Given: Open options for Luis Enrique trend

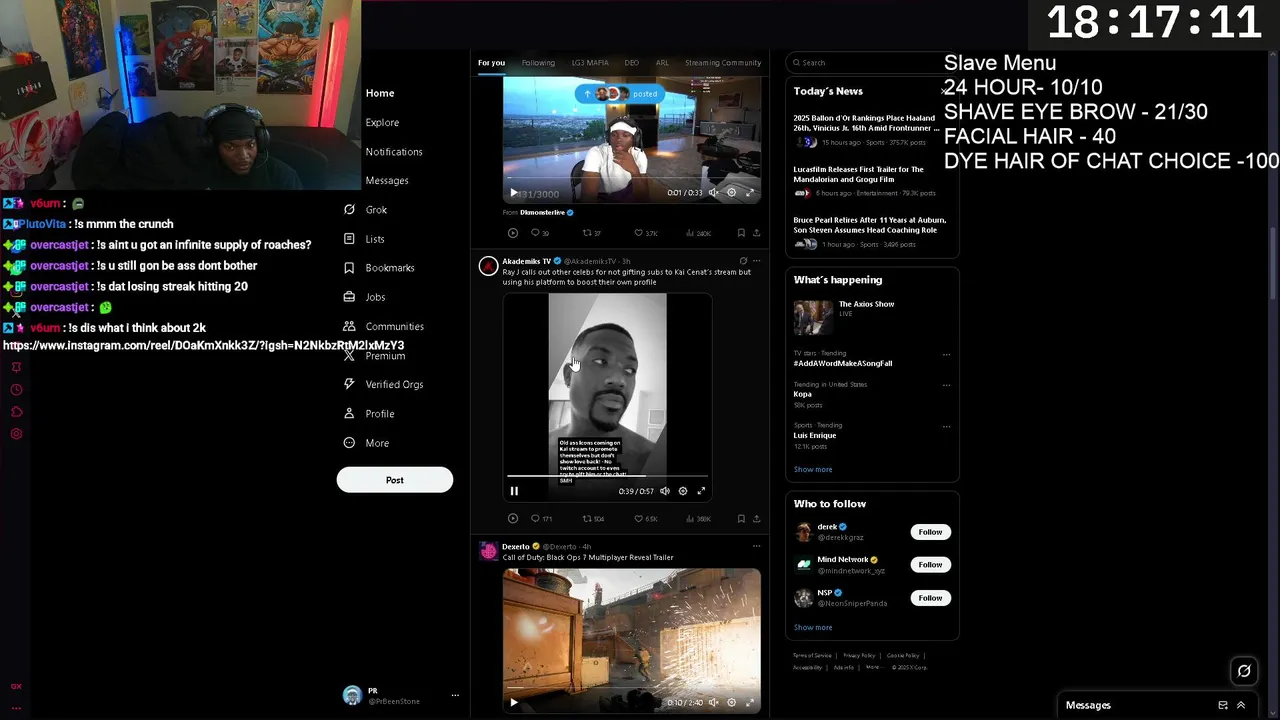Looking at the screenshot, I should [x=946, y=426].
